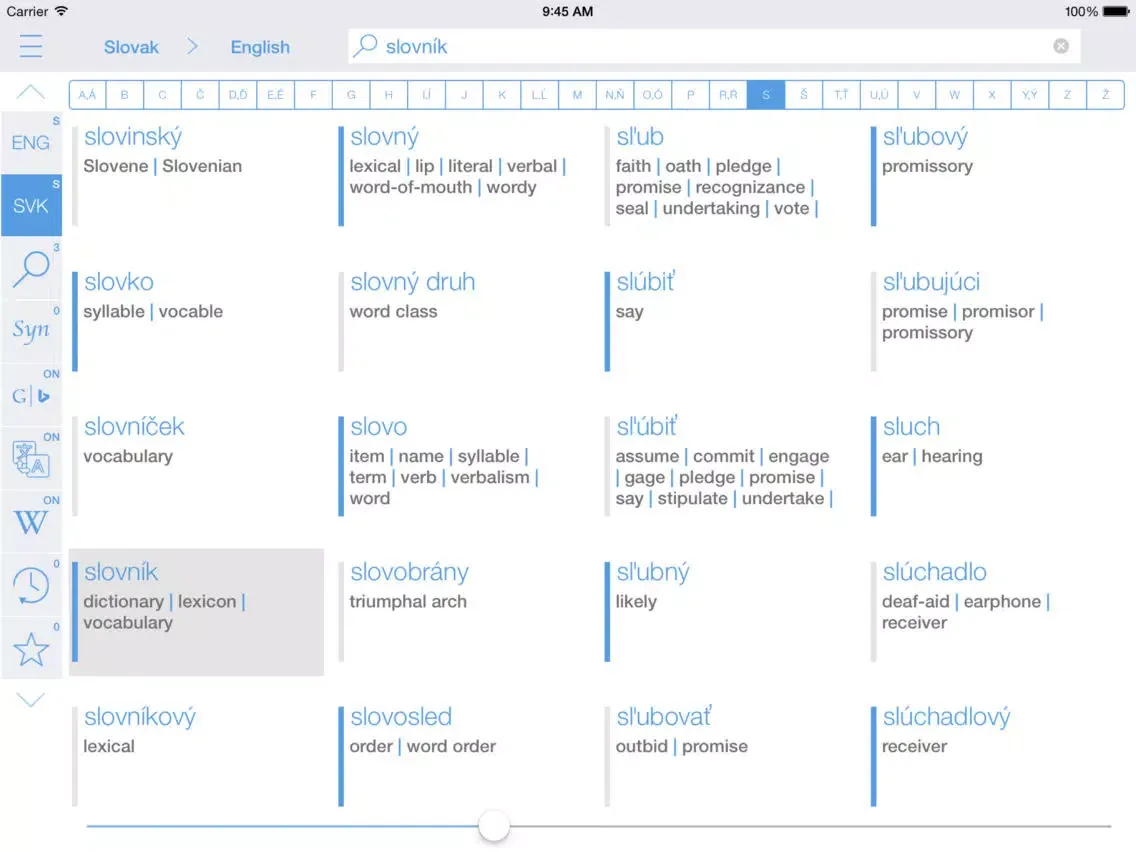Jump to letter Š in alphabet bar
Image resolution: width=1136 pixels, height=852 pixels.
pos(804,95)
